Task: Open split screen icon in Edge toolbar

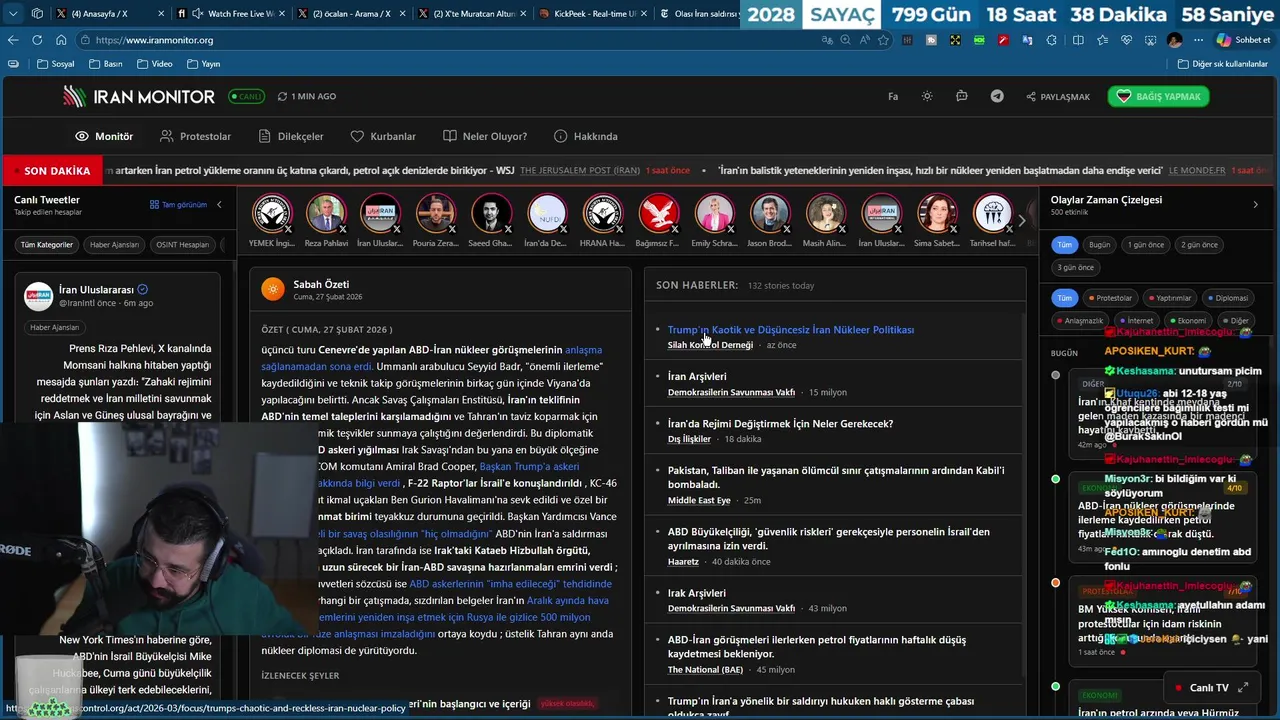Action: [x=1077, y=40]
